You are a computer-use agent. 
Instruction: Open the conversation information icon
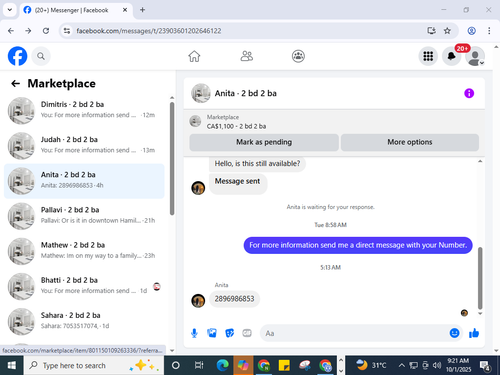[469, 93]
